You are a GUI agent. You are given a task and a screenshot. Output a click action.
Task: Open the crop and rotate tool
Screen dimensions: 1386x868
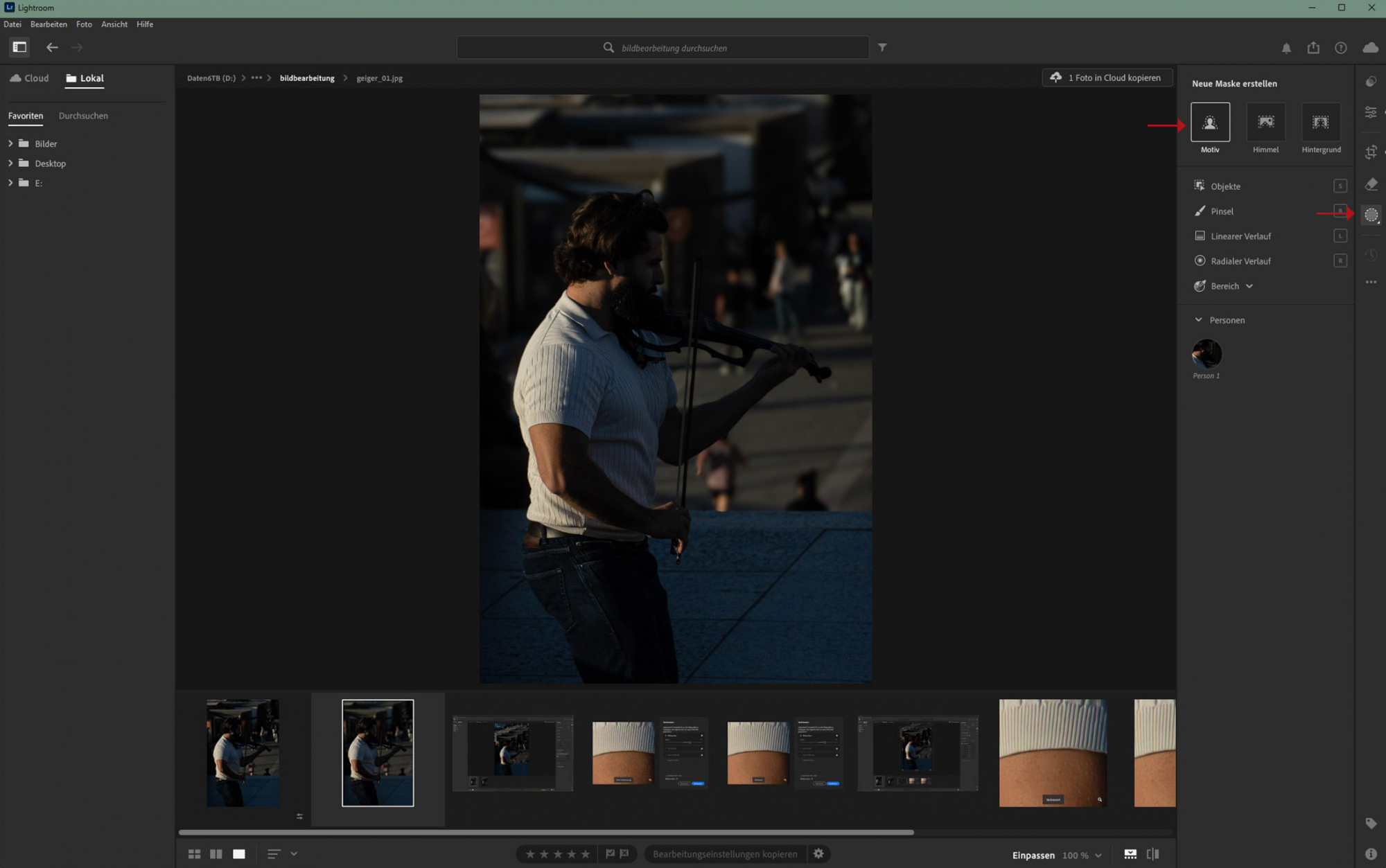pos(1371,152)
